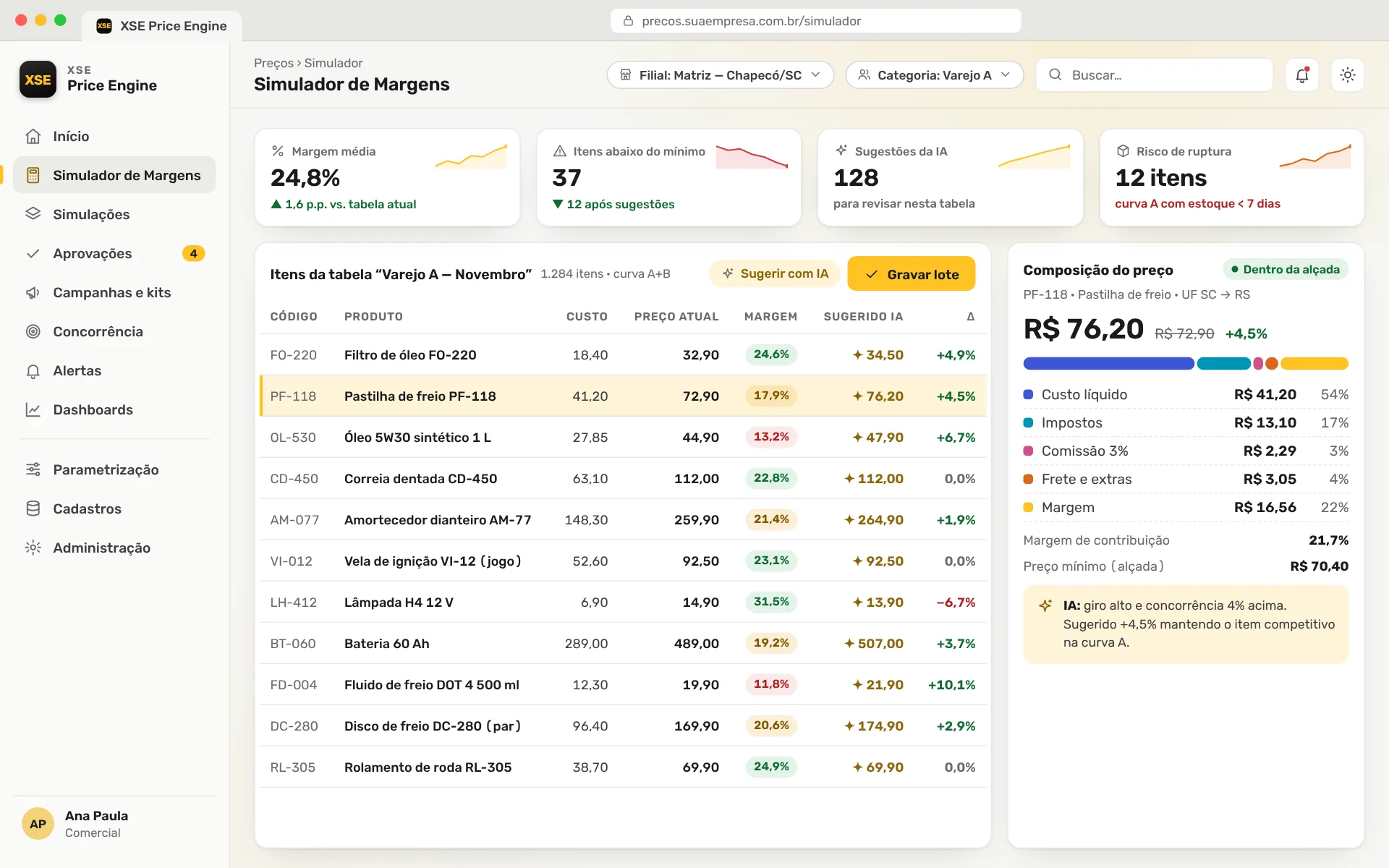Screen dimensions: 1389x868
Task: Select the Pastilha de freio PF-118 row
Action: pos(623,396)
